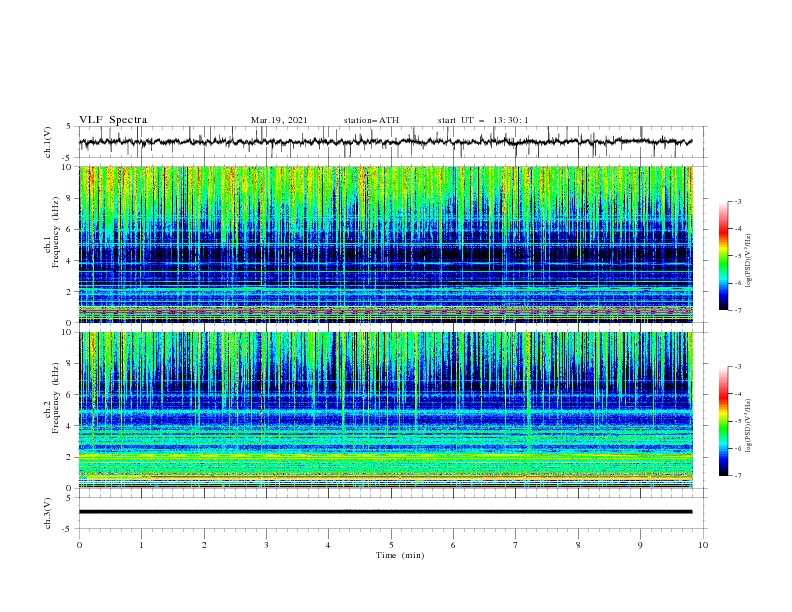The width and height of the screenshot is (792, 612).
Task: Click the 'ch.3(V)' axis label
Action: click(47, 513)
